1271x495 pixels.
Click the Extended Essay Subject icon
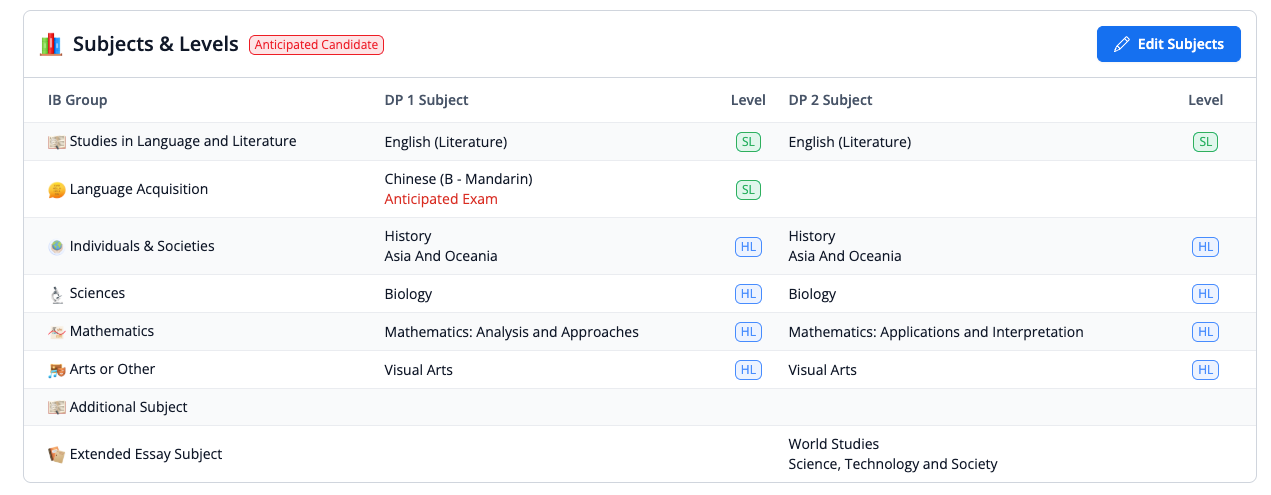point(57,455)
